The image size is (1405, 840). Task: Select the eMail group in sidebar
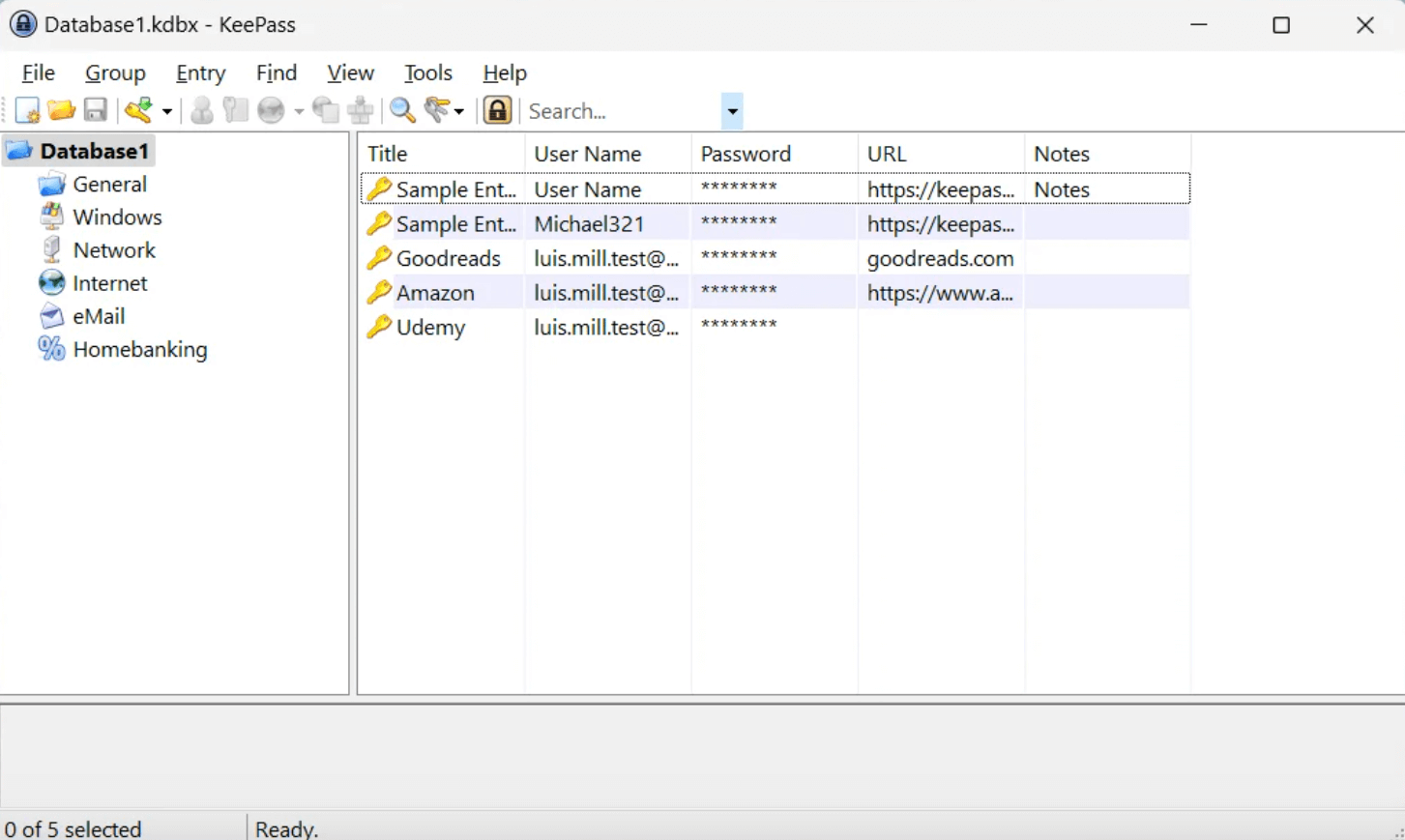99,317
